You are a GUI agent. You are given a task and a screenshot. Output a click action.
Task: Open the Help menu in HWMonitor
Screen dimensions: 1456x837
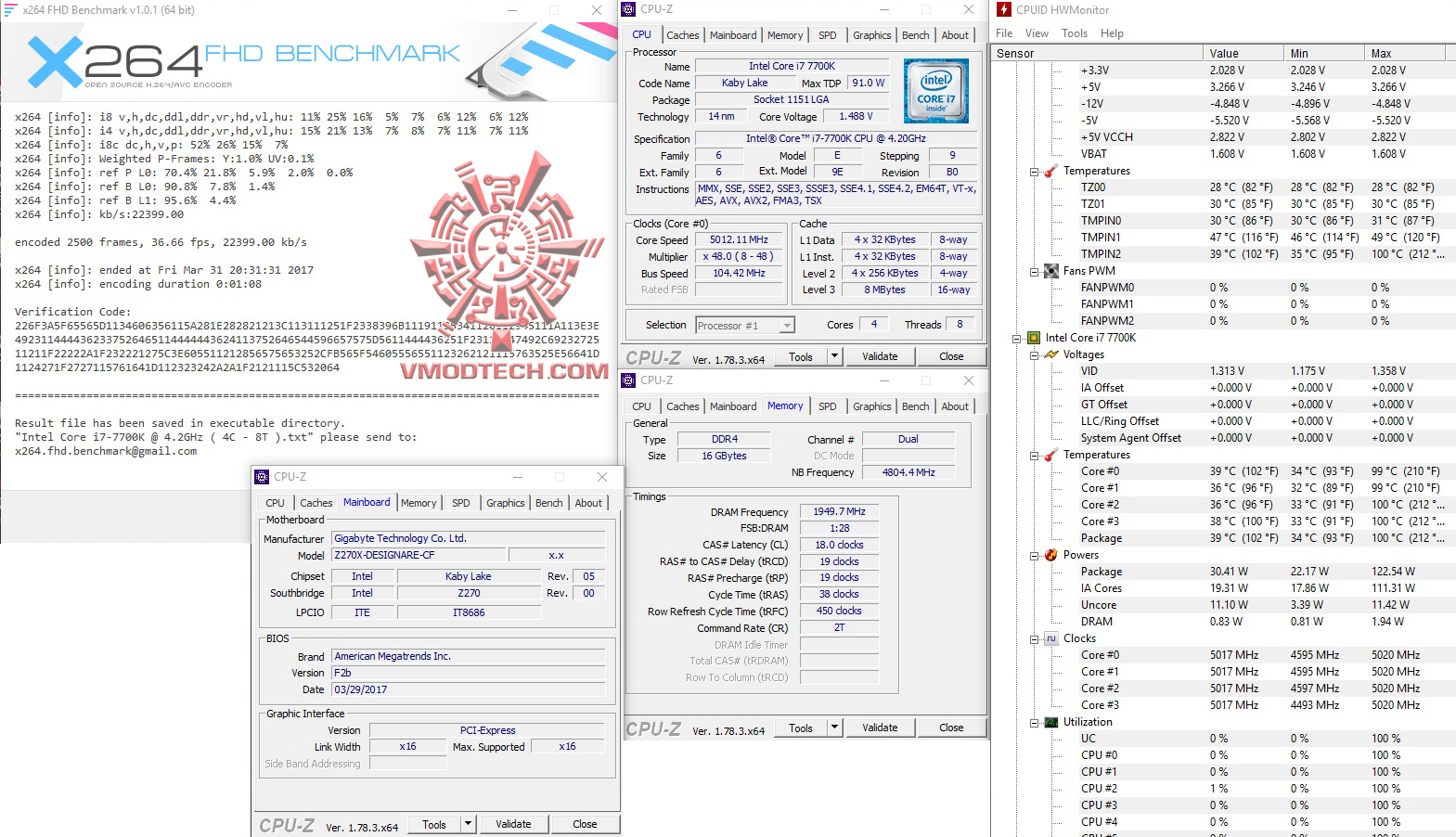[x=1112, y=33]
